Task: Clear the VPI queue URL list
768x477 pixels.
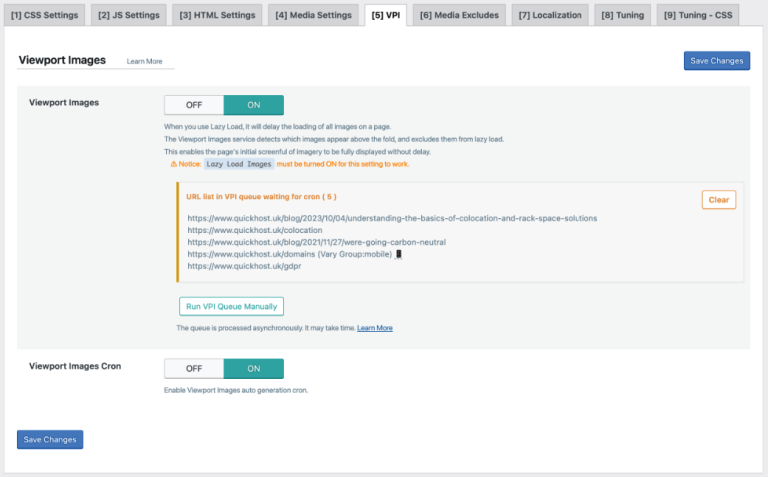Action: click(x=719, y=200)
